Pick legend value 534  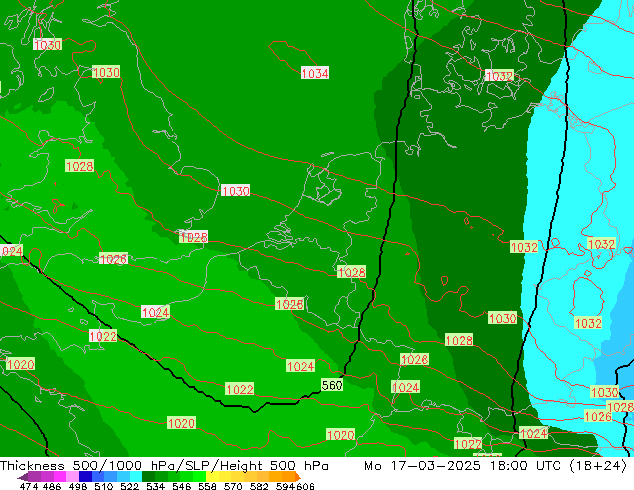click(x=156, y=486)
